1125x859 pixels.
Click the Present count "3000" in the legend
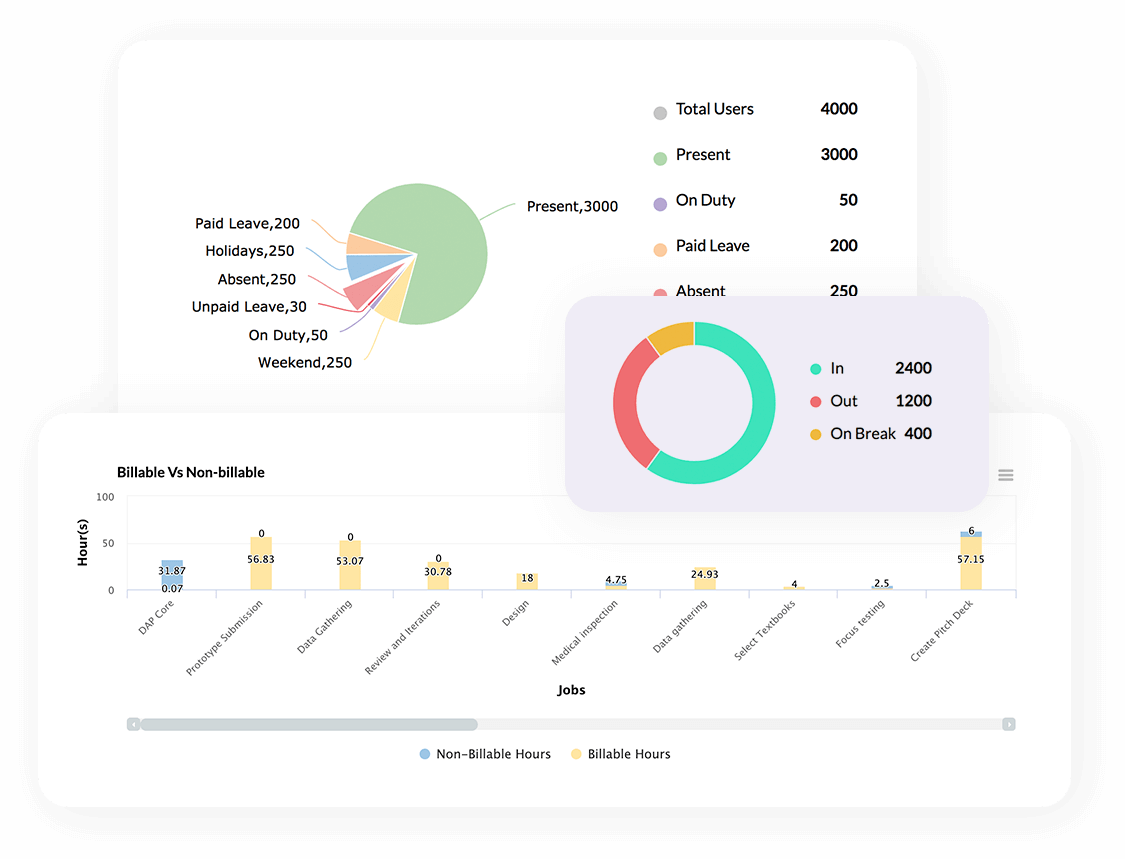tap(839, 155)
